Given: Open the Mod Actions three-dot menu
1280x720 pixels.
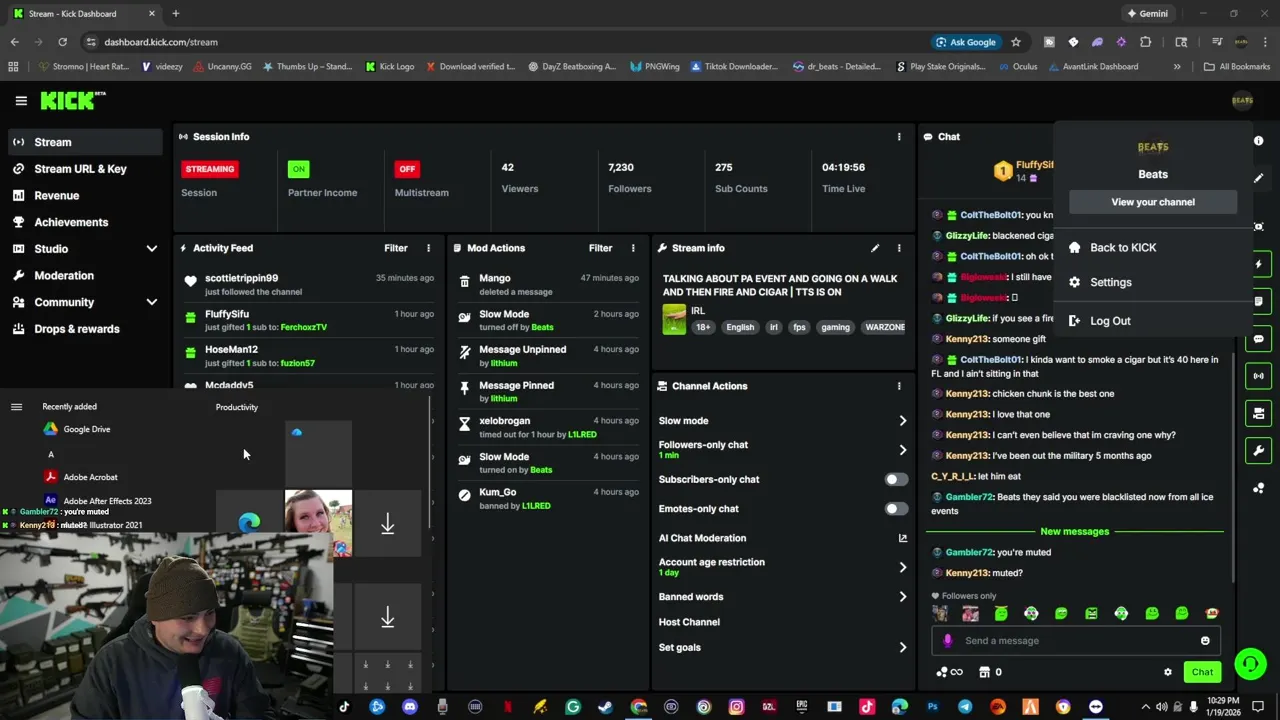Looking at the screenshot, I should click(x=633, y=248).
